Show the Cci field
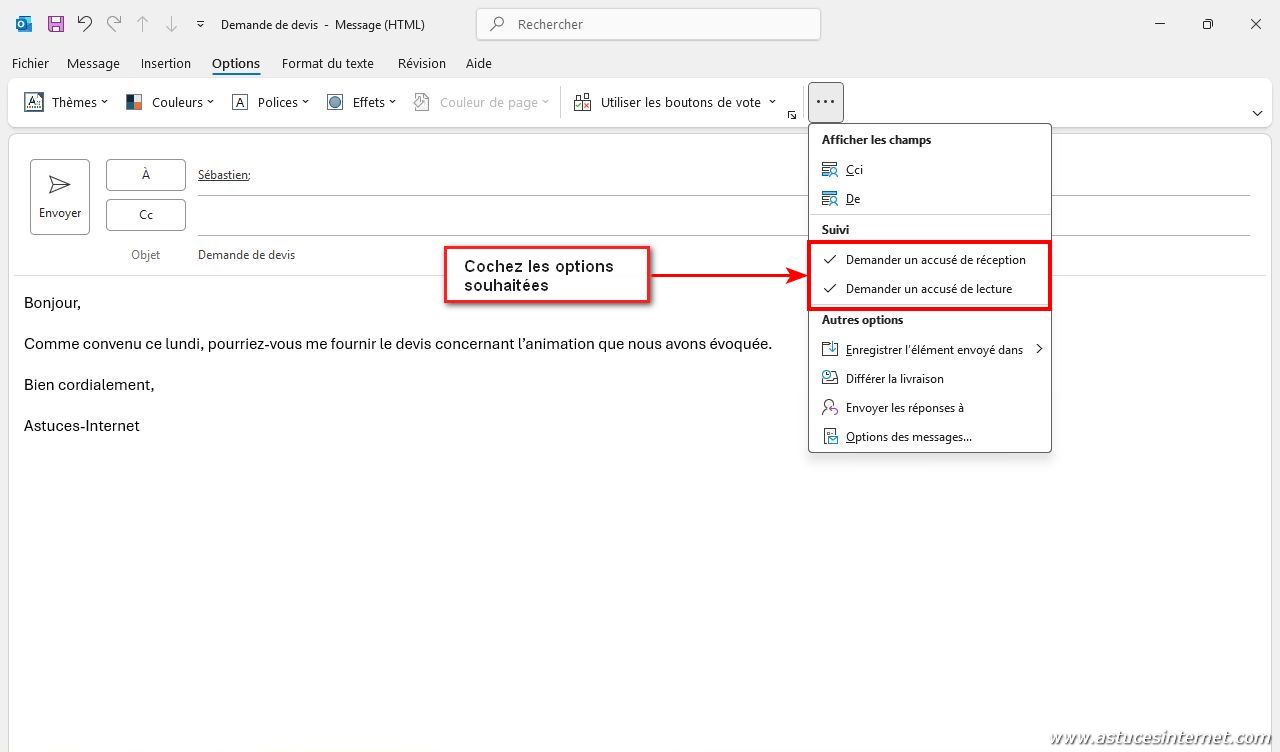The image size is (1280, 752). tap(853, 170)
